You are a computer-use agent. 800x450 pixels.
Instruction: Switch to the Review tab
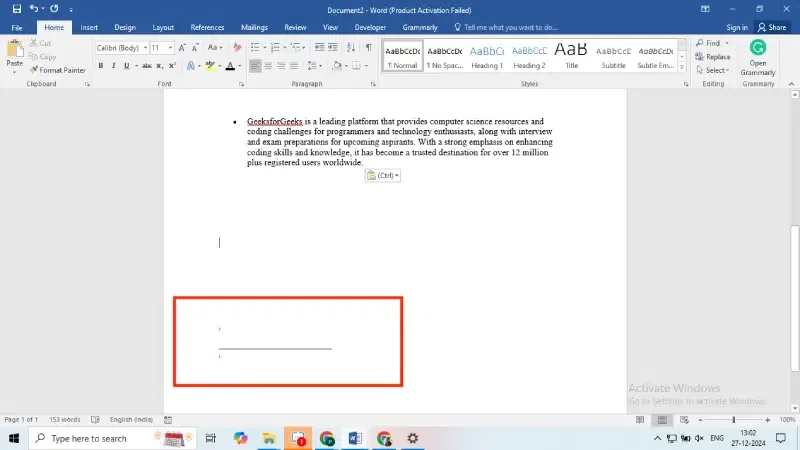tap(295, 27)
